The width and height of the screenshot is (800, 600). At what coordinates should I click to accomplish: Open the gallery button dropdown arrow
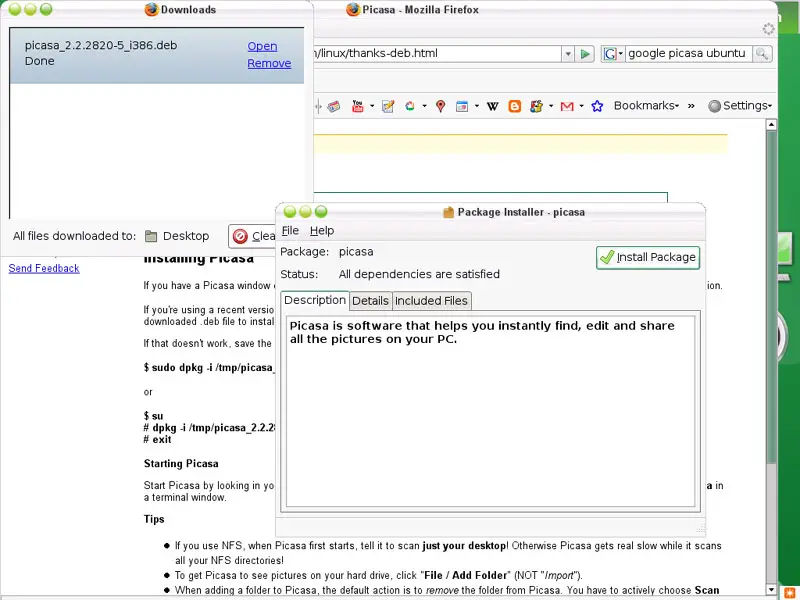tap(551, 106)
